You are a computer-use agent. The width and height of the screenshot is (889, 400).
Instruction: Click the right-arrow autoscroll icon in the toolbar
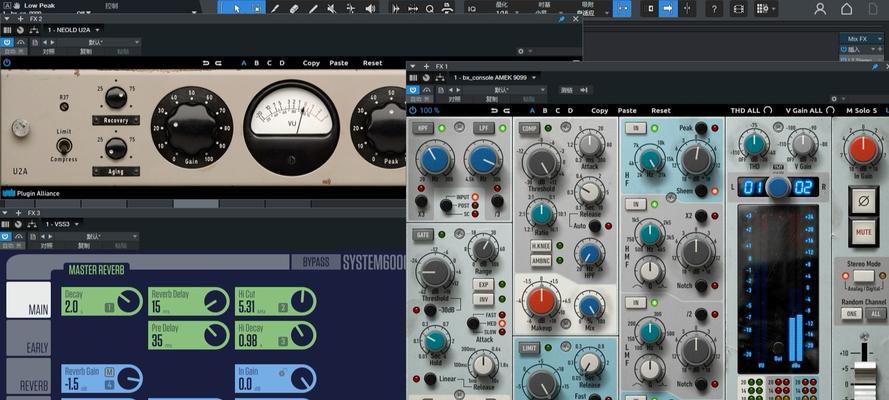668,8
